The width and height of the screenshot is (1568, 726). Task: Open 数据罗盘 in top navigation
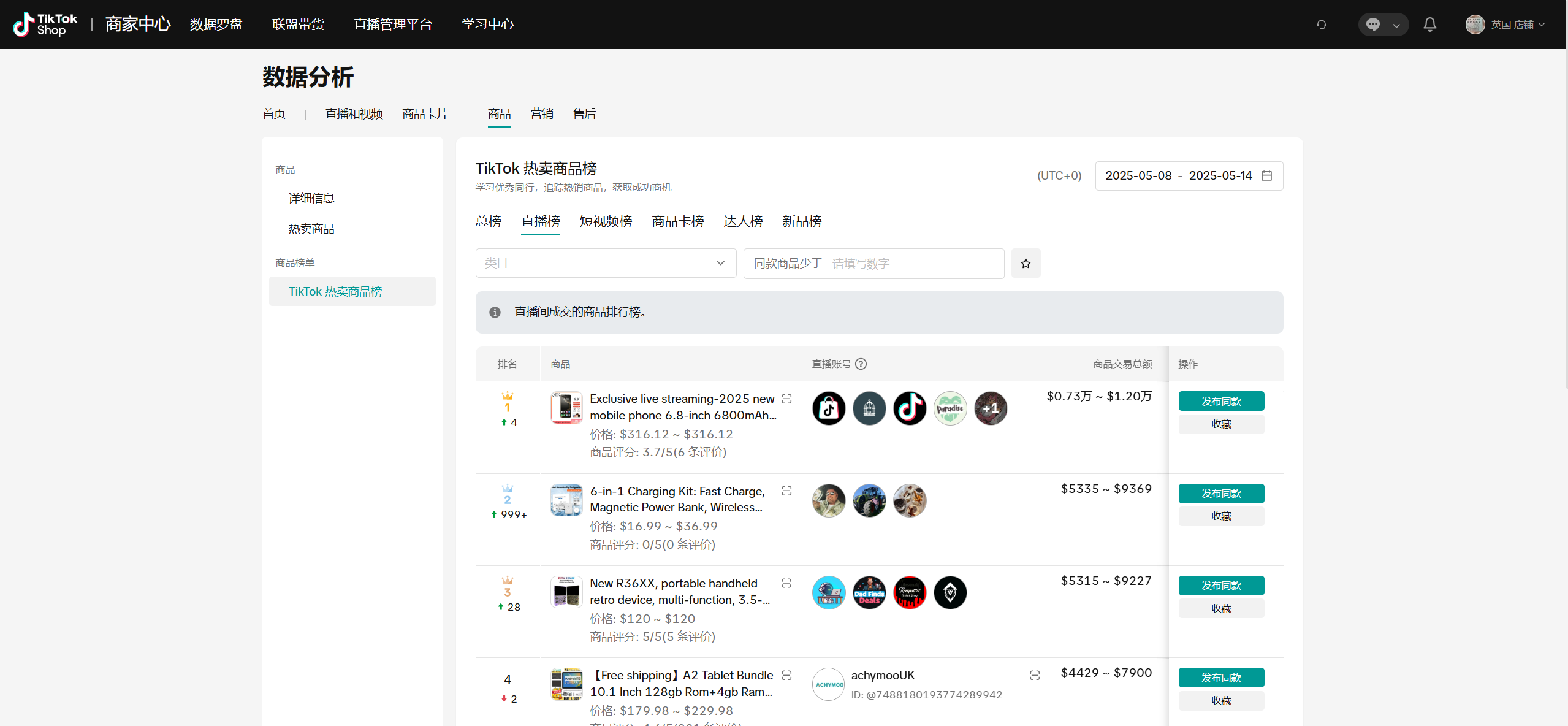pos(216,25)
